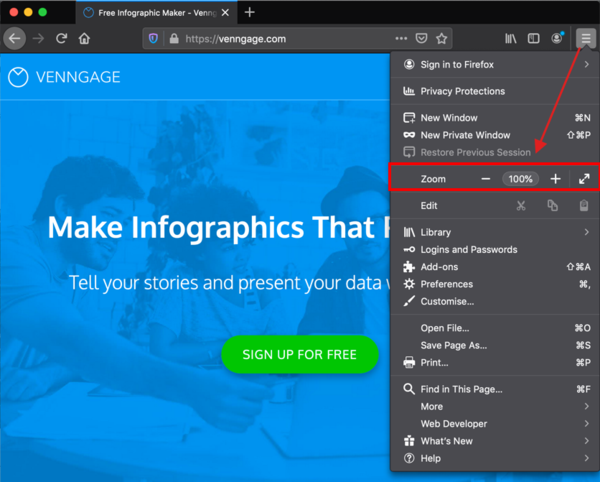Open the Library sidebar toolbar icon
The height and width of the screenshot is (482, 600).
[510, 38]
